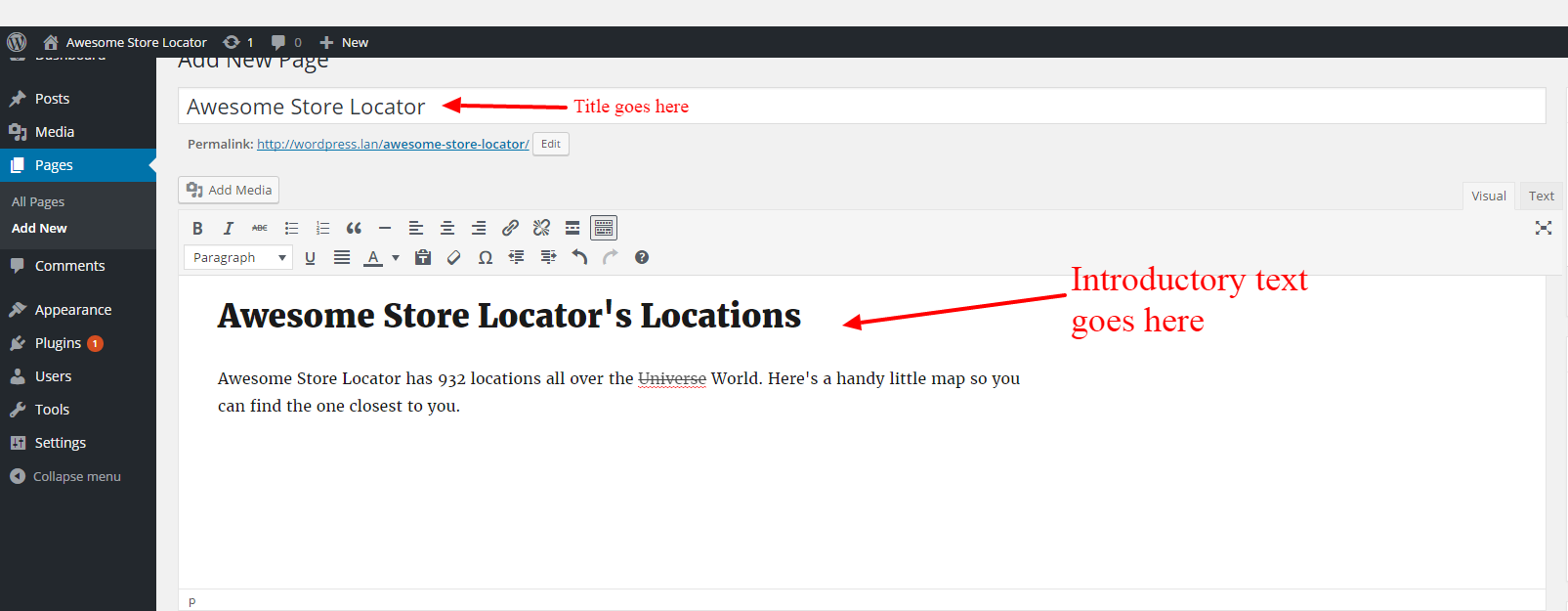Justify the text alignment
The image size is (1568, 611).
click(342, 257)
